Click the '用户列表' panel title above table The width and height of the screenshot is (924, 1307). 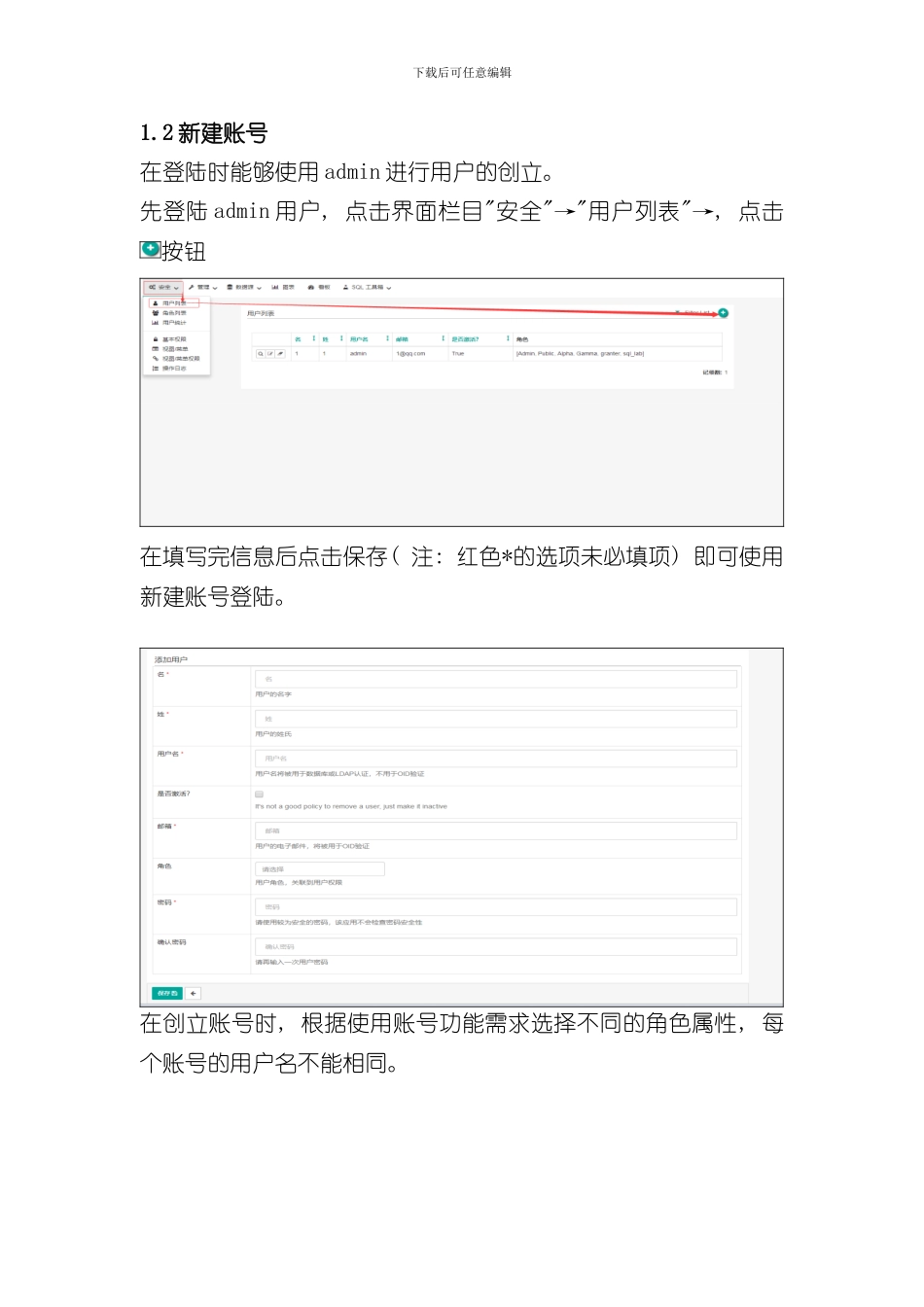[x=261, y=313]
